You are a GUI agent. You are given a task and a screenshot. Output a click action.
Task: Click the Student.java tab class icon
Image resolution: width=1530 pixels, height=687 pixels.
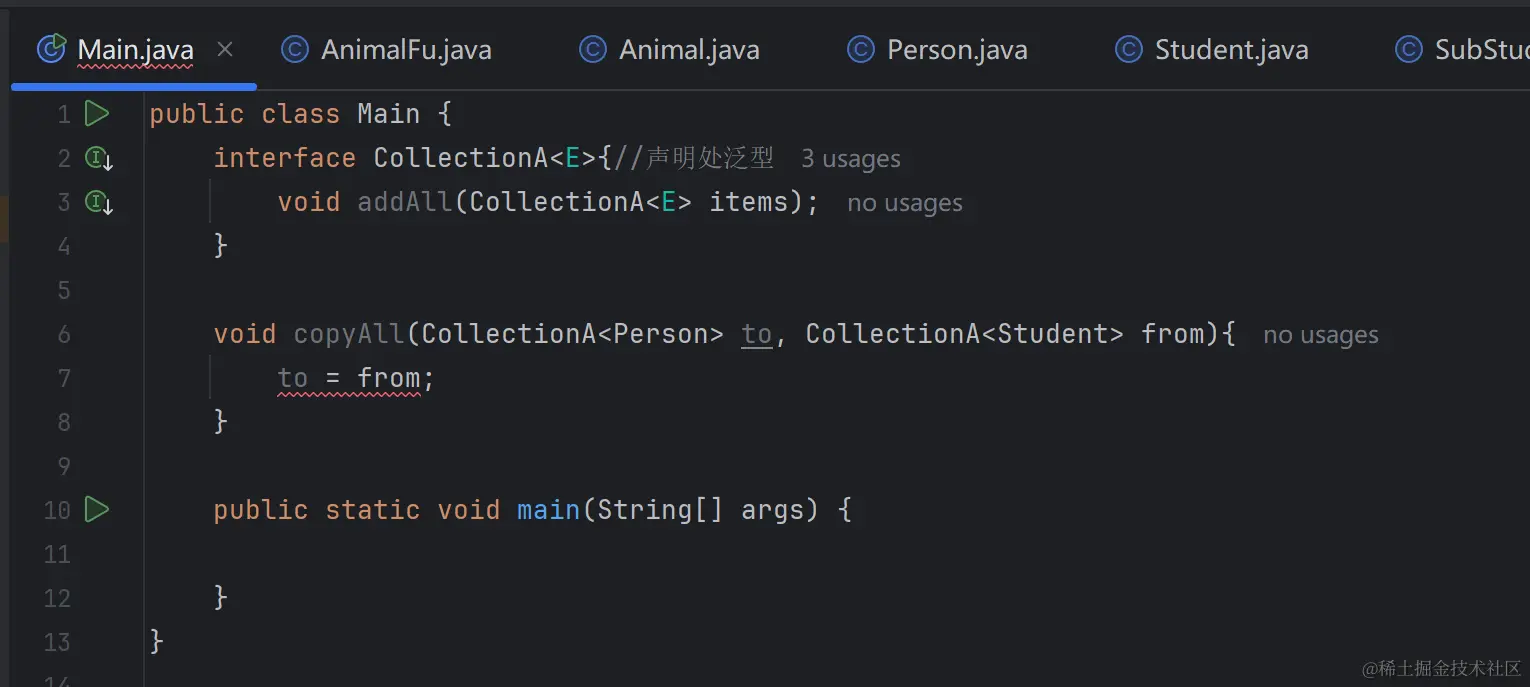(x=1129, y=49)
